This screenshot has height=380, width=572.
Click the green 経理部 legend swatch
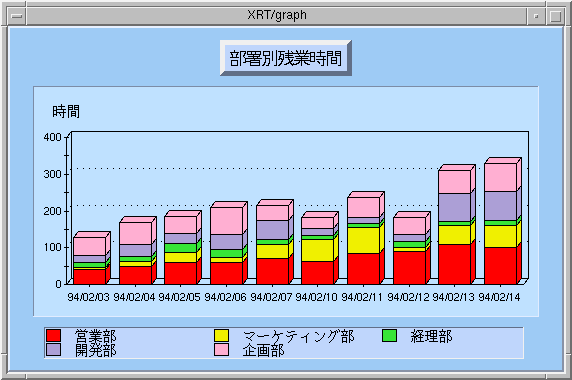click(x=389, y=335)
